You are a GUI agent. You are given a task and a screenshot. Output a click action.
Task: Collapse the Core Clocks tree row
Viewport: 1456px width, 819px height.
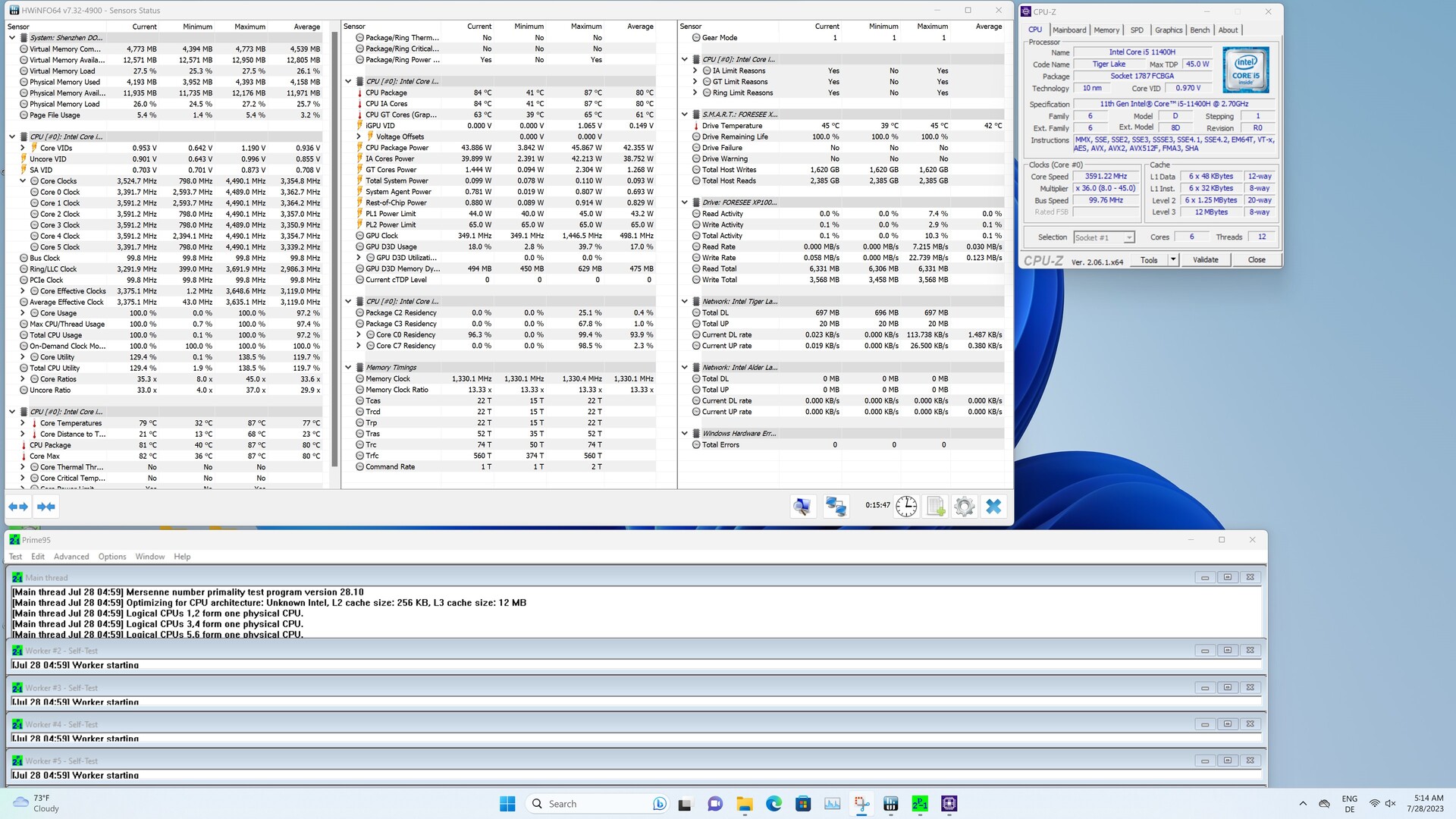coord(23,181)
